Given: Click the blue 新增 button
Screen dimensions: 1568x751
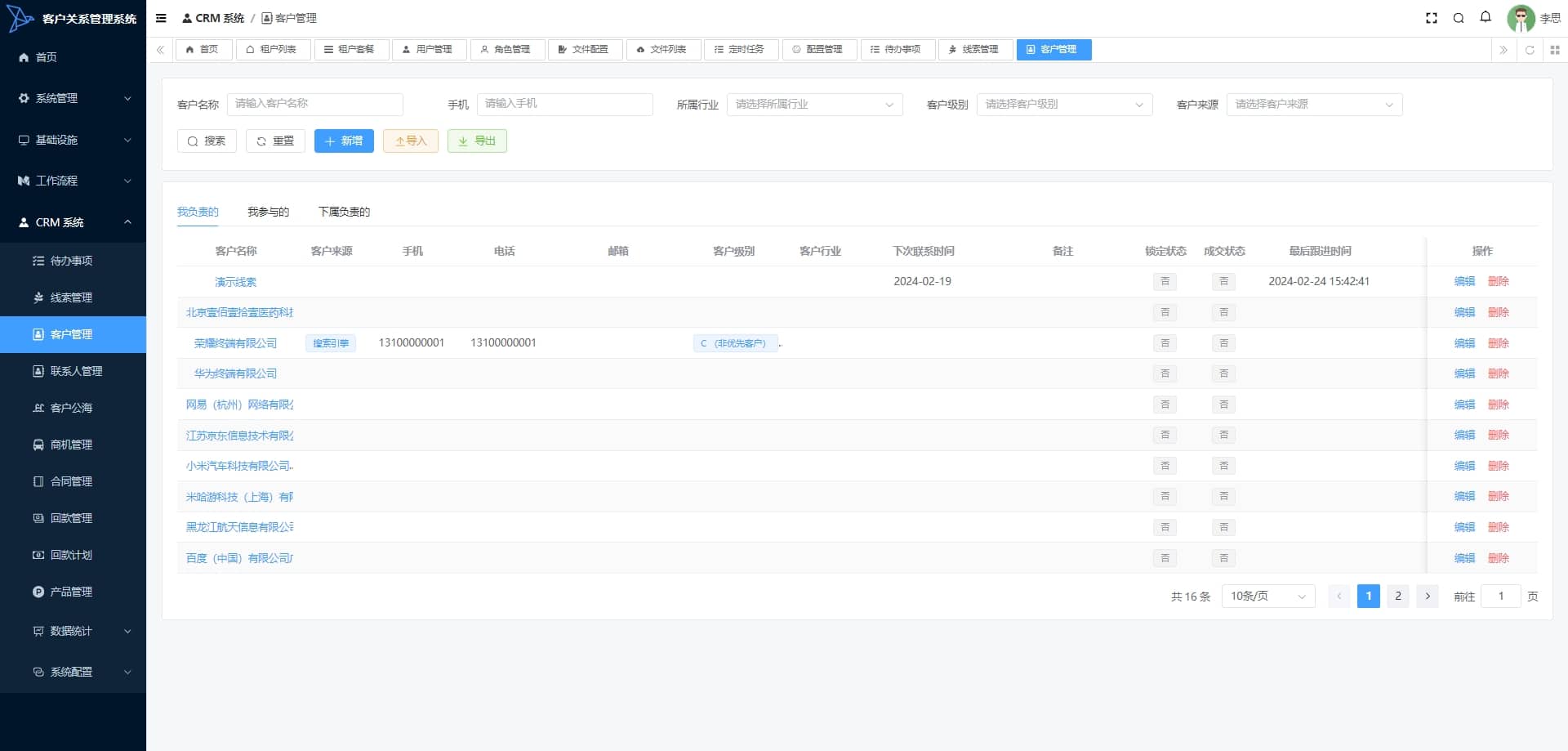Looking at the screenshot, I should point(344,141).
